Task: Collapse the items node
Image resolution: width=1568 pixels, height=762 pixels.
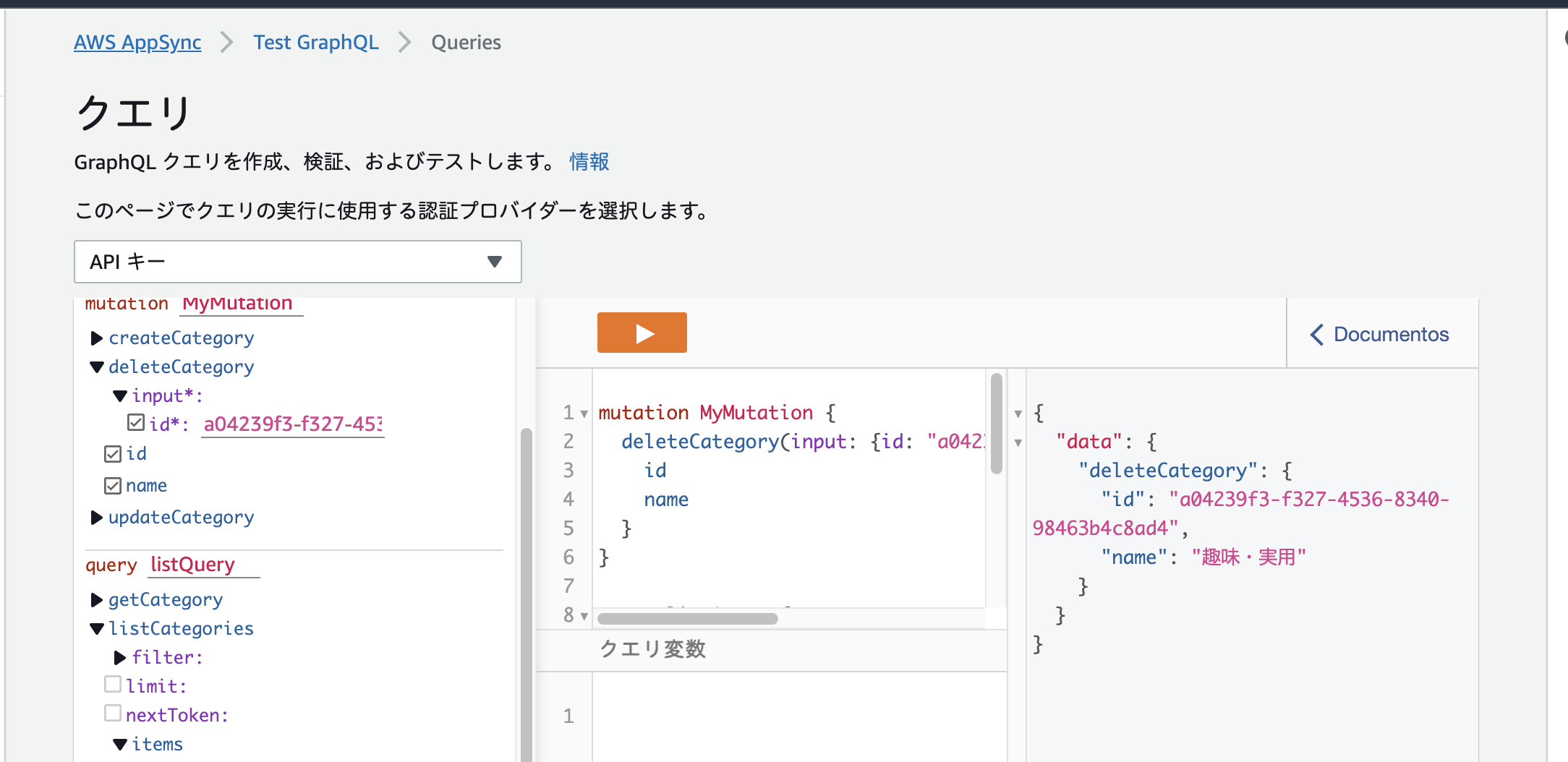Action: pos(120,745)
